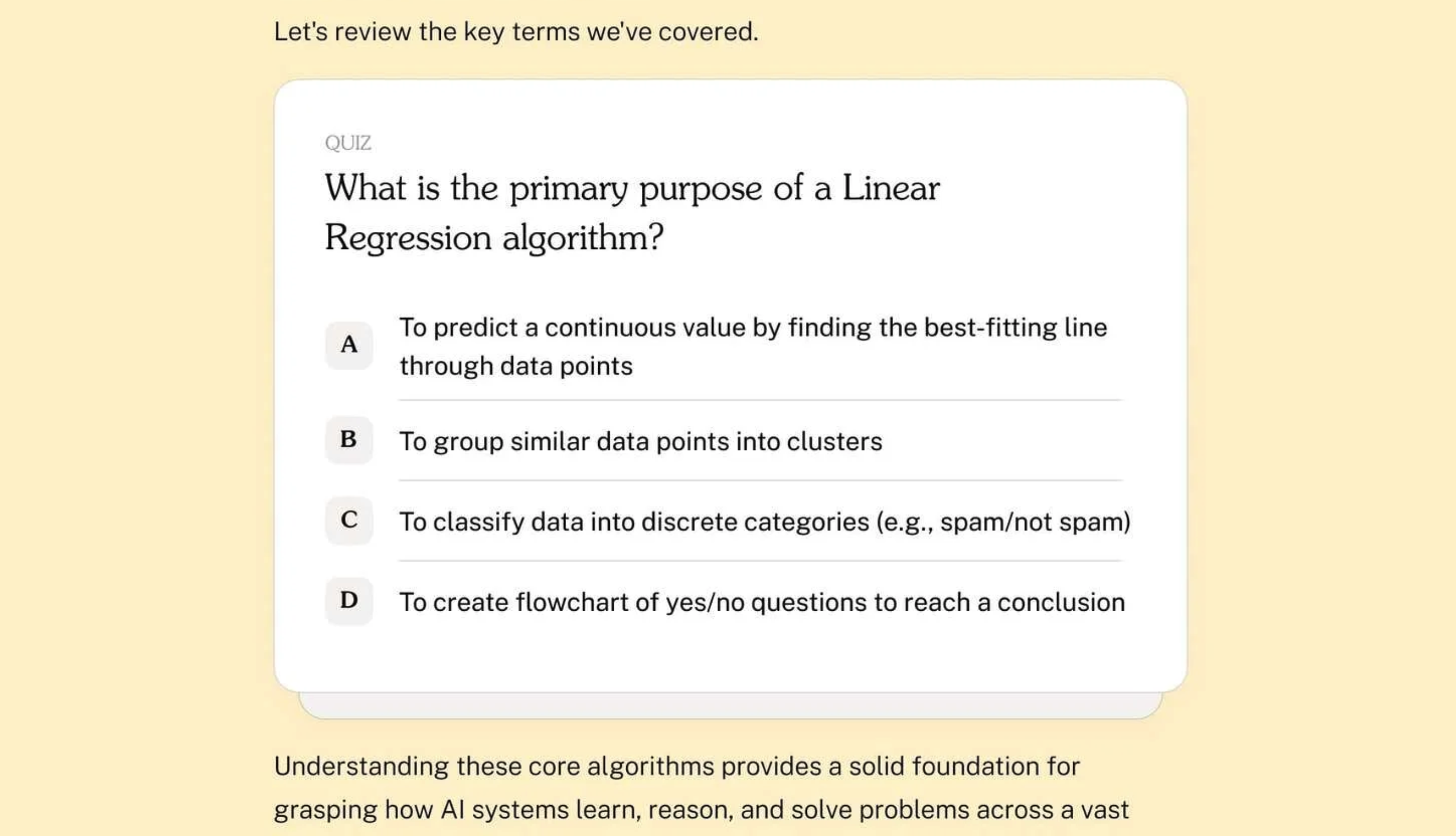
Task: Click the word 'conclusion' in option D
Action: pyautogui.click(x=1061, y=602)
